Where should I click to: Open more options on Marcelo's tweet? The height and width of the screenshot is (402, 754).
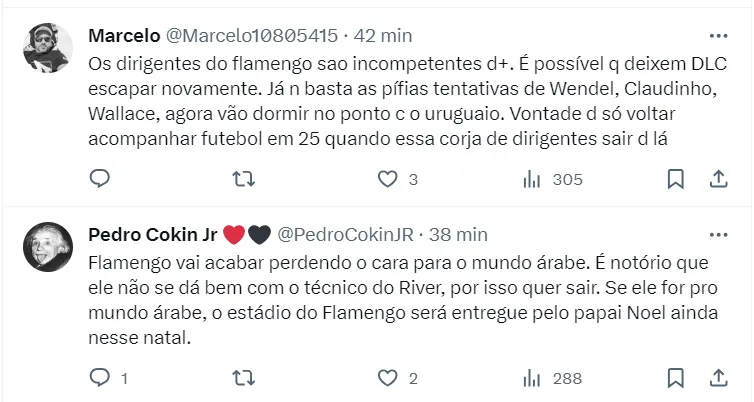click(717, 34)
